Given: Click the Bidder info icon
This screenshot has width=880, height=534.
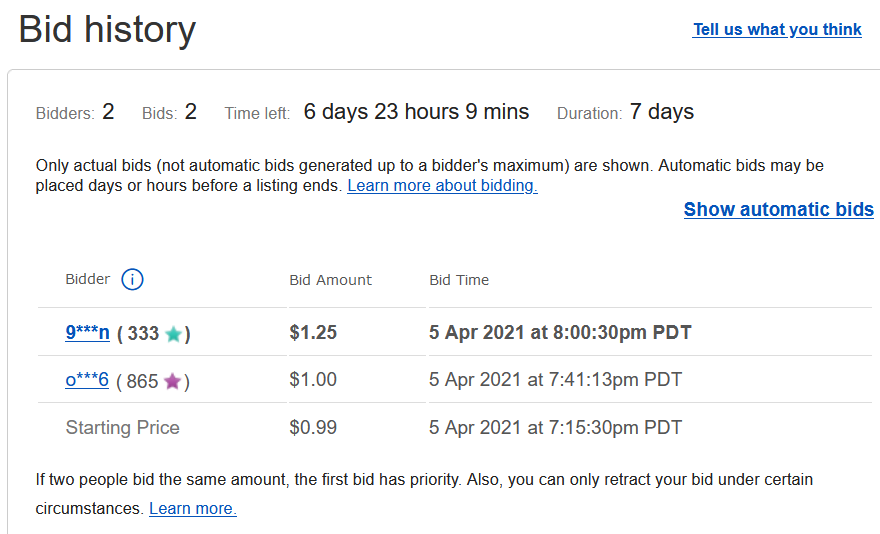Looking at the screenshot, I should [132, 280].
